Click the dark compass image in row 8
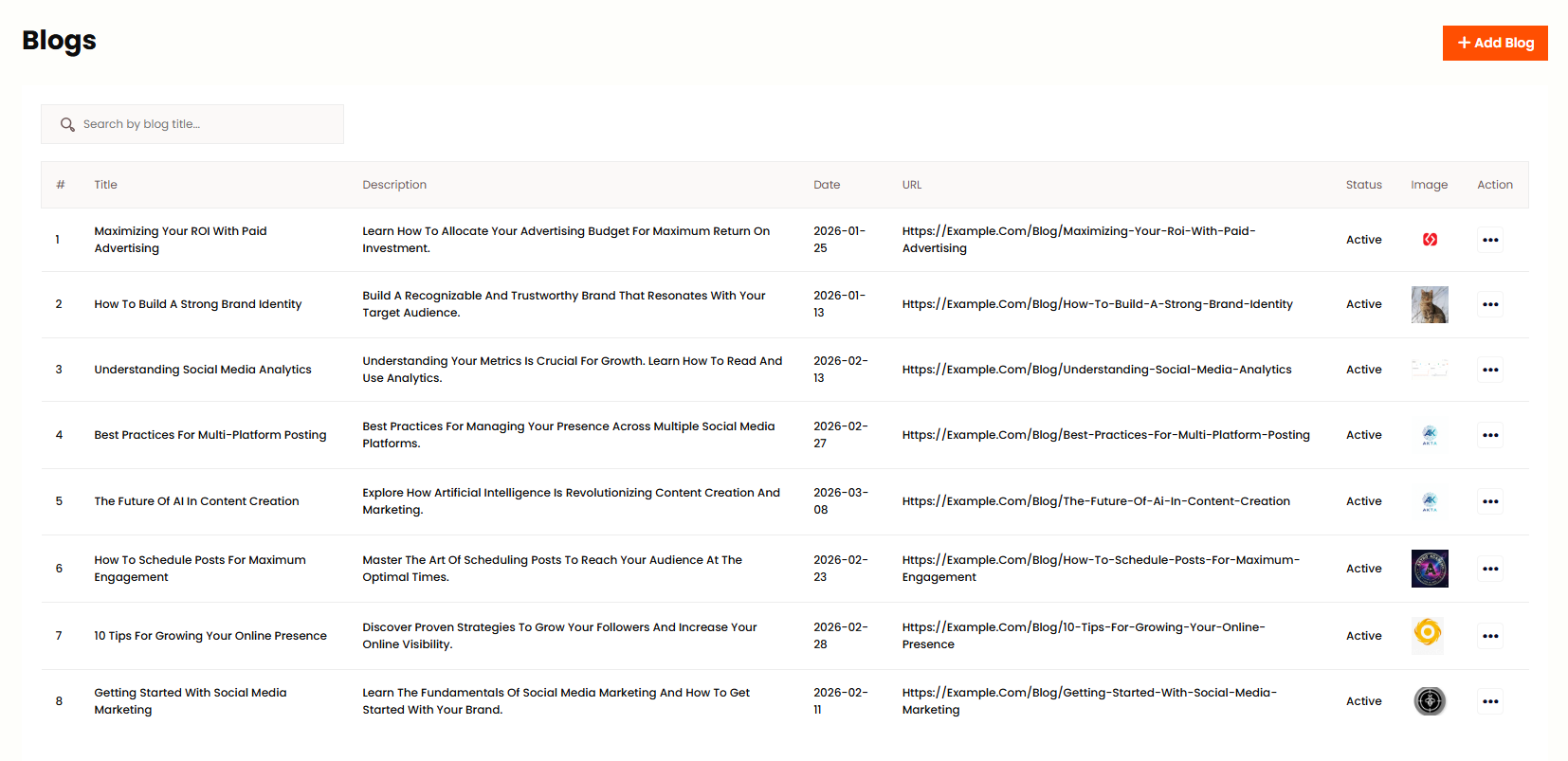This screenshot has width=1568, height=761. (1430, 700)
